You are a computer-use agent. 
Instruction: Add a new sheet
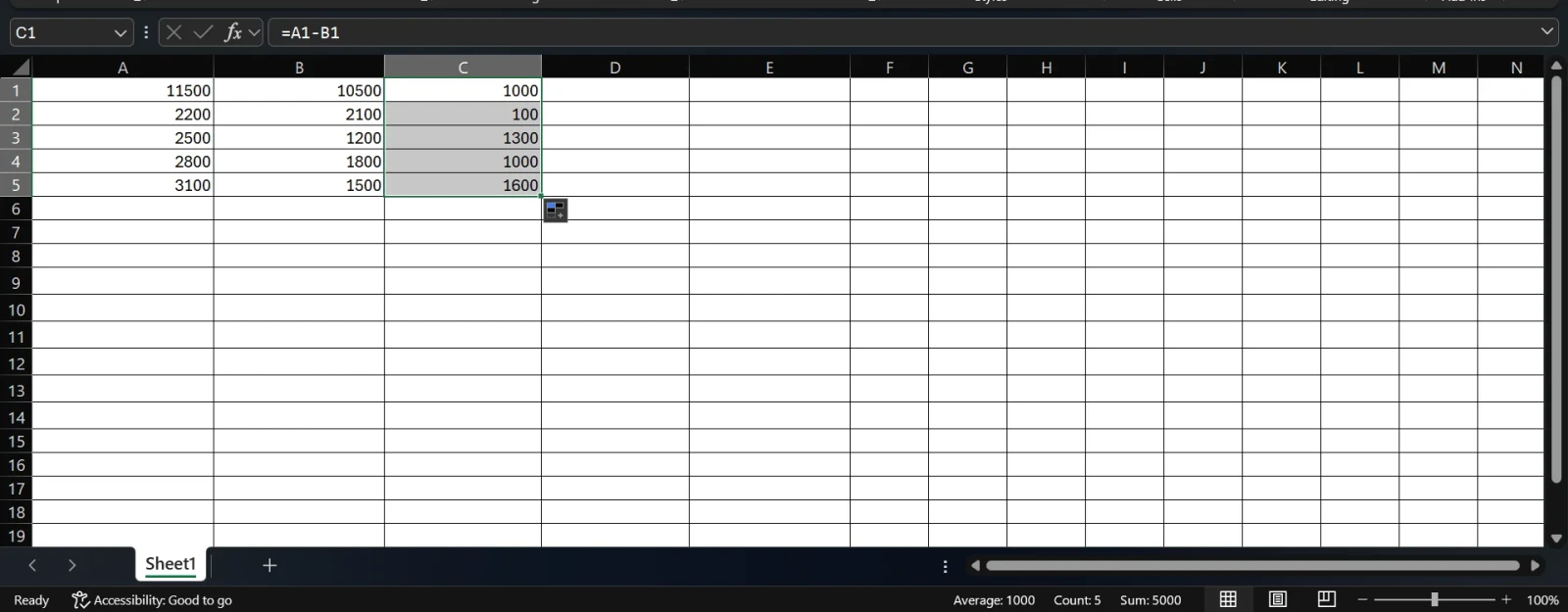269,565
